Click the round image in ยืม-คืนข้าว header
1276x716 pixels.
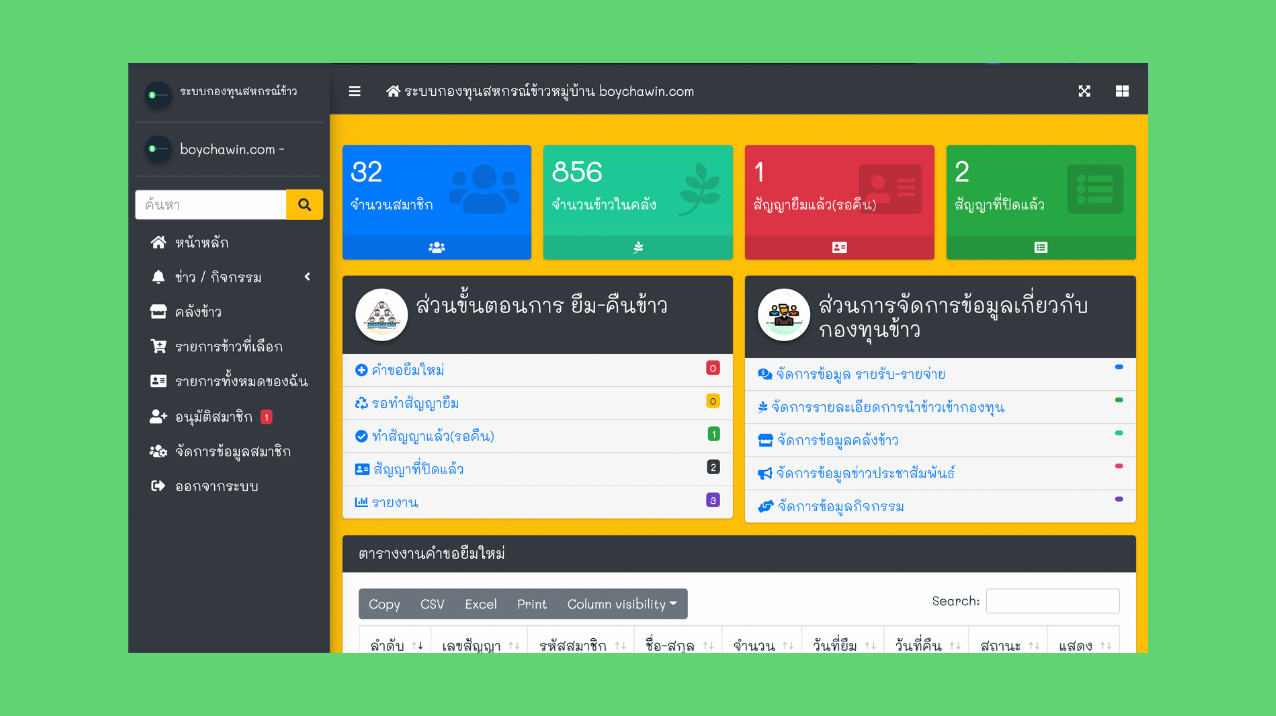382,315
